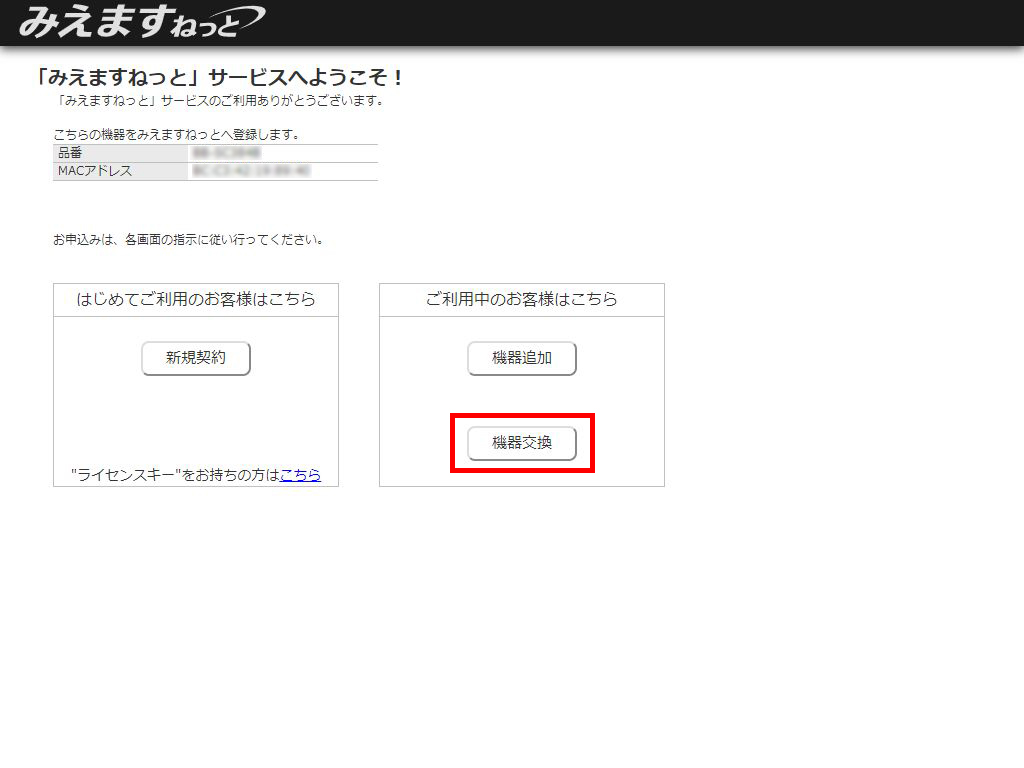Click the みえますねっと logo in header
Viewport: 1024px width, 768px height.
[140, 21]
